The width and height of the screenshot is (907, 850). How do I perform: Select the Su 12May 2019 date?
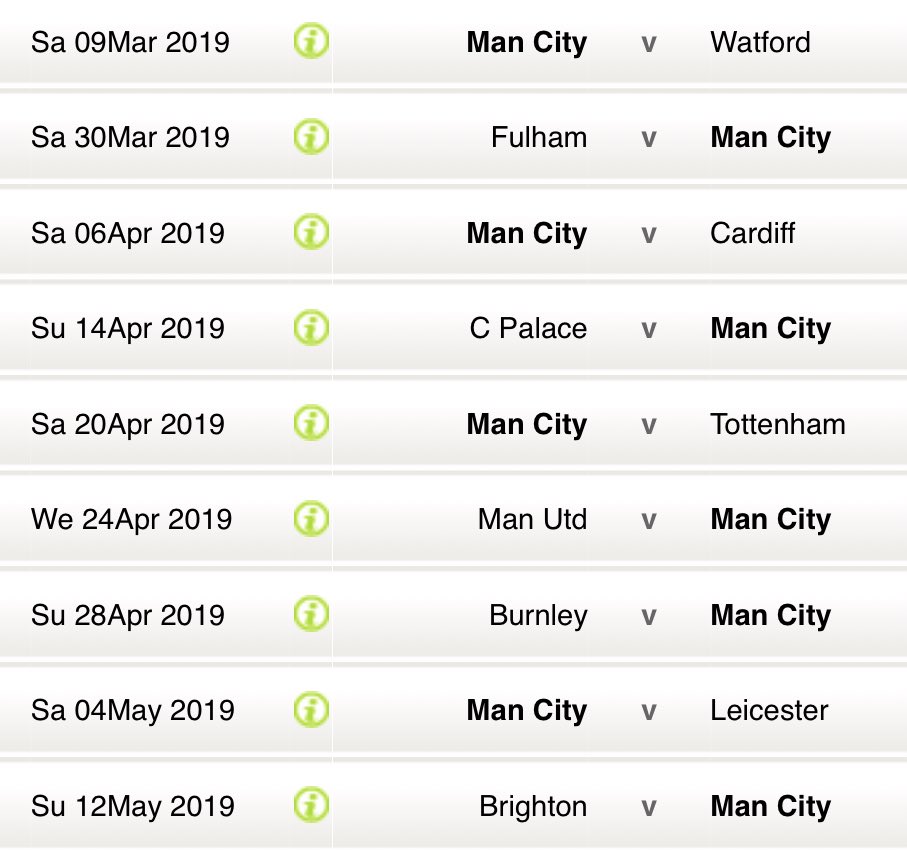coord(132,806)
